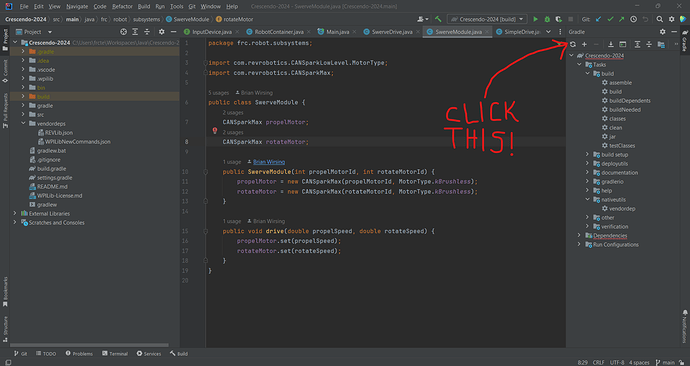
Task: Open Project panel options gear
Action: 161,32
